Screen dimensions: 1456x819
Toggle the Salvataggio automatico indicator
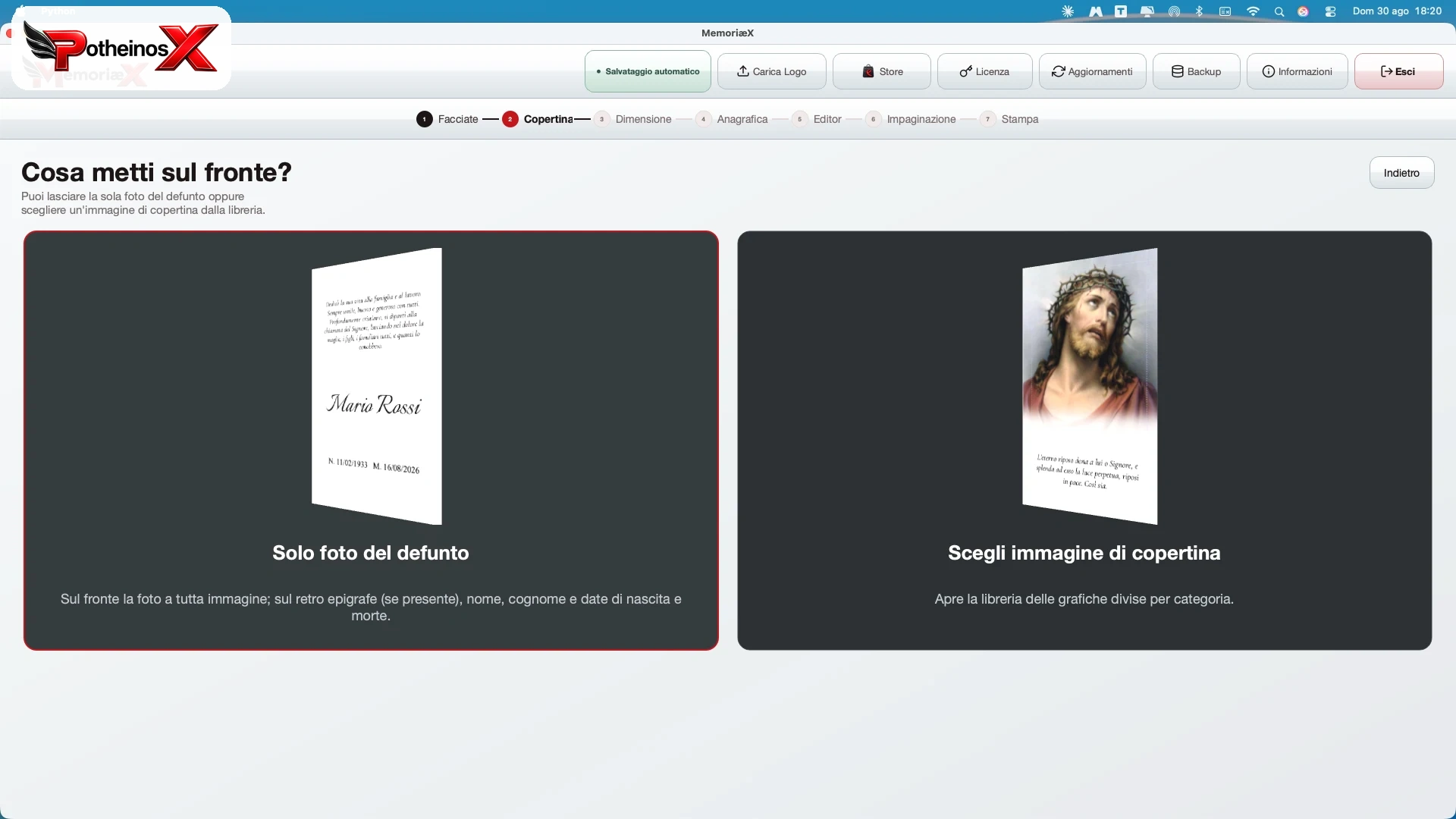(648, 71)
